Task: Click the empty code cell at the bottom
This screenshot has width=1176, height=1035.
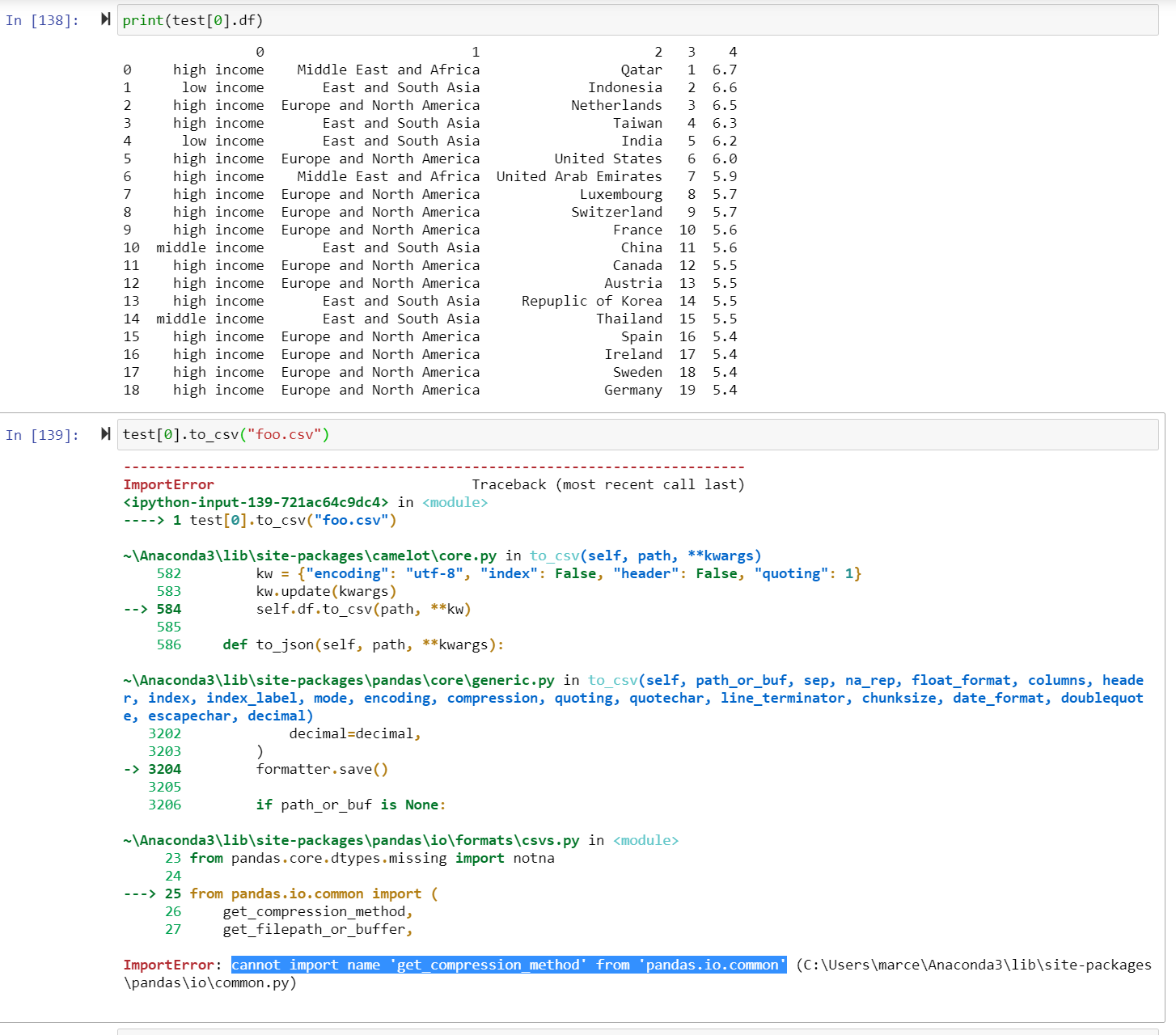Action: click(566, 1030)
